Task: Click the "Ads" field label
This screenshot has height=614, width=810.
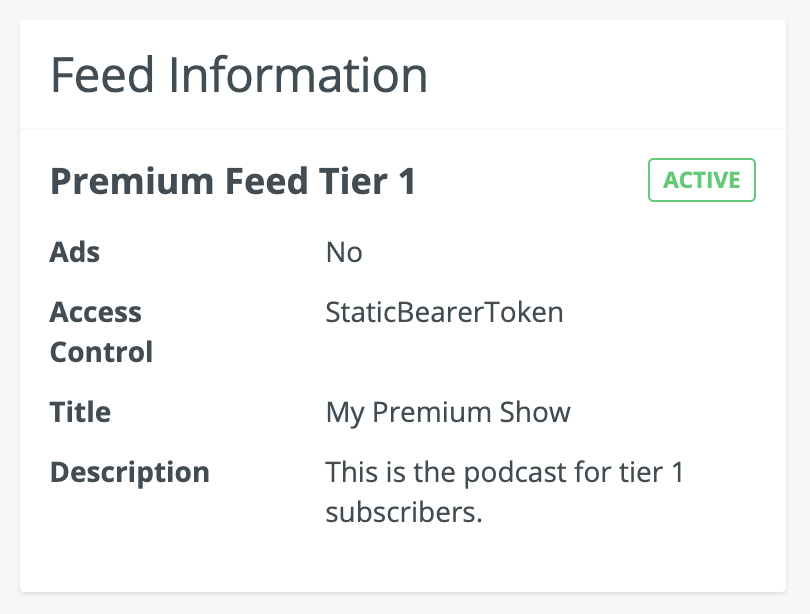Action: [75, 252]
